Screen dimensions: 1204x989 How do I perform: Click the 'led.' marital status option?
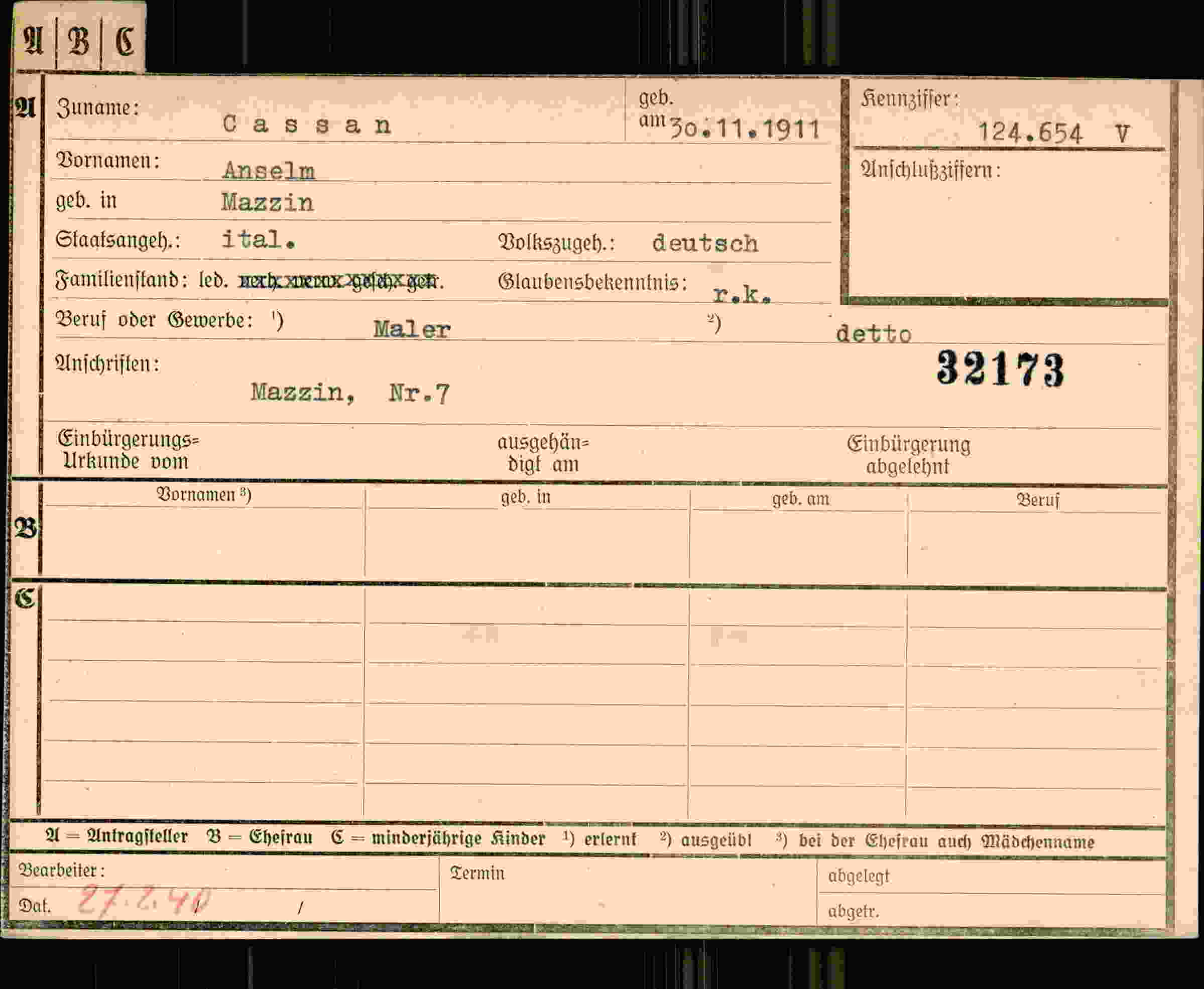click(213, 280)
